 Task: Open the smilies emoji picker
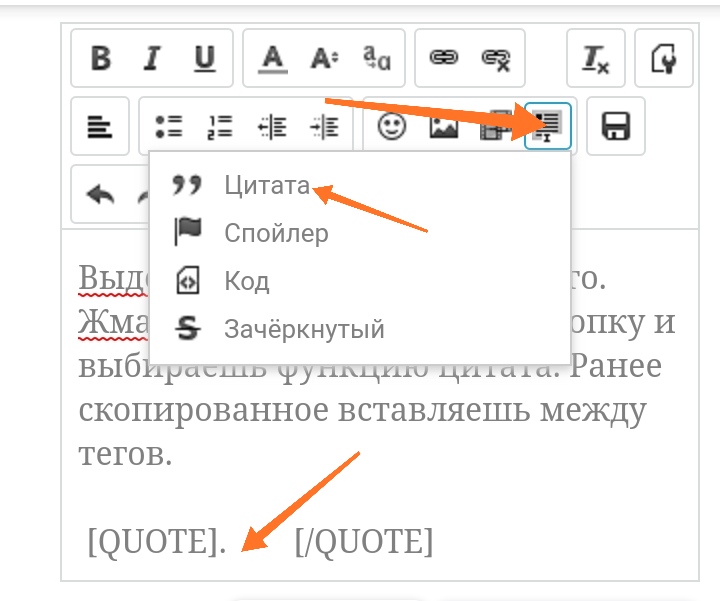[x=391, y=127]
